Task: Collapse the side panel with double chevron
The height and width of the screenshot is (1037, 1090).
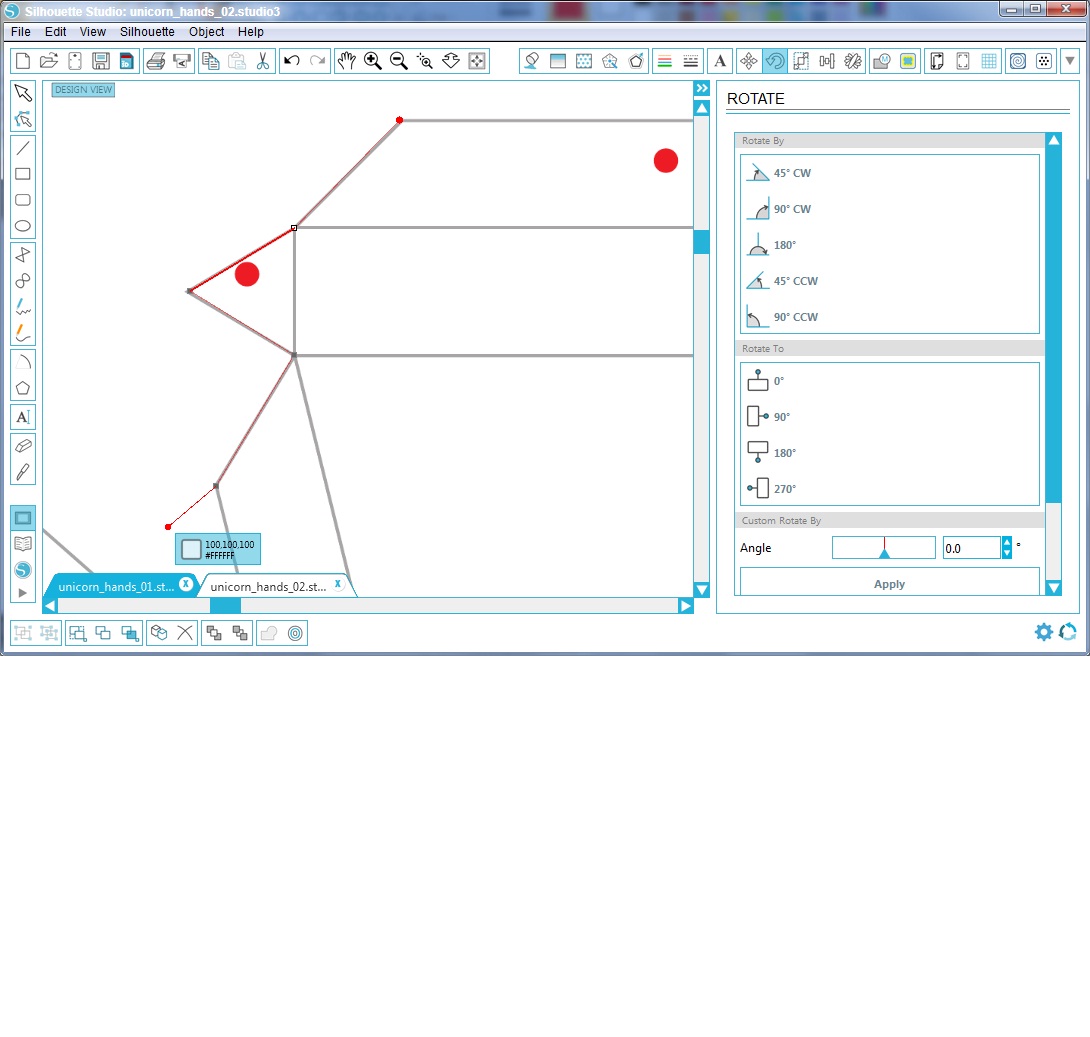Action: [x=702, y=88]
